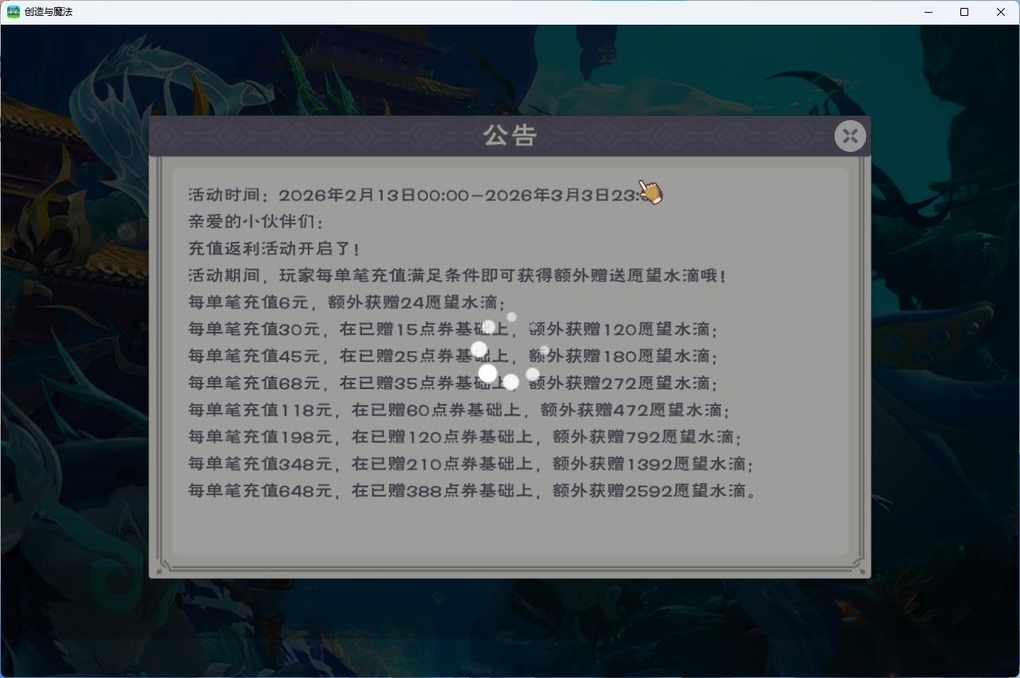
Task: Click the 创造与魔法 app icon in title bar
Action: click(13, 12)
